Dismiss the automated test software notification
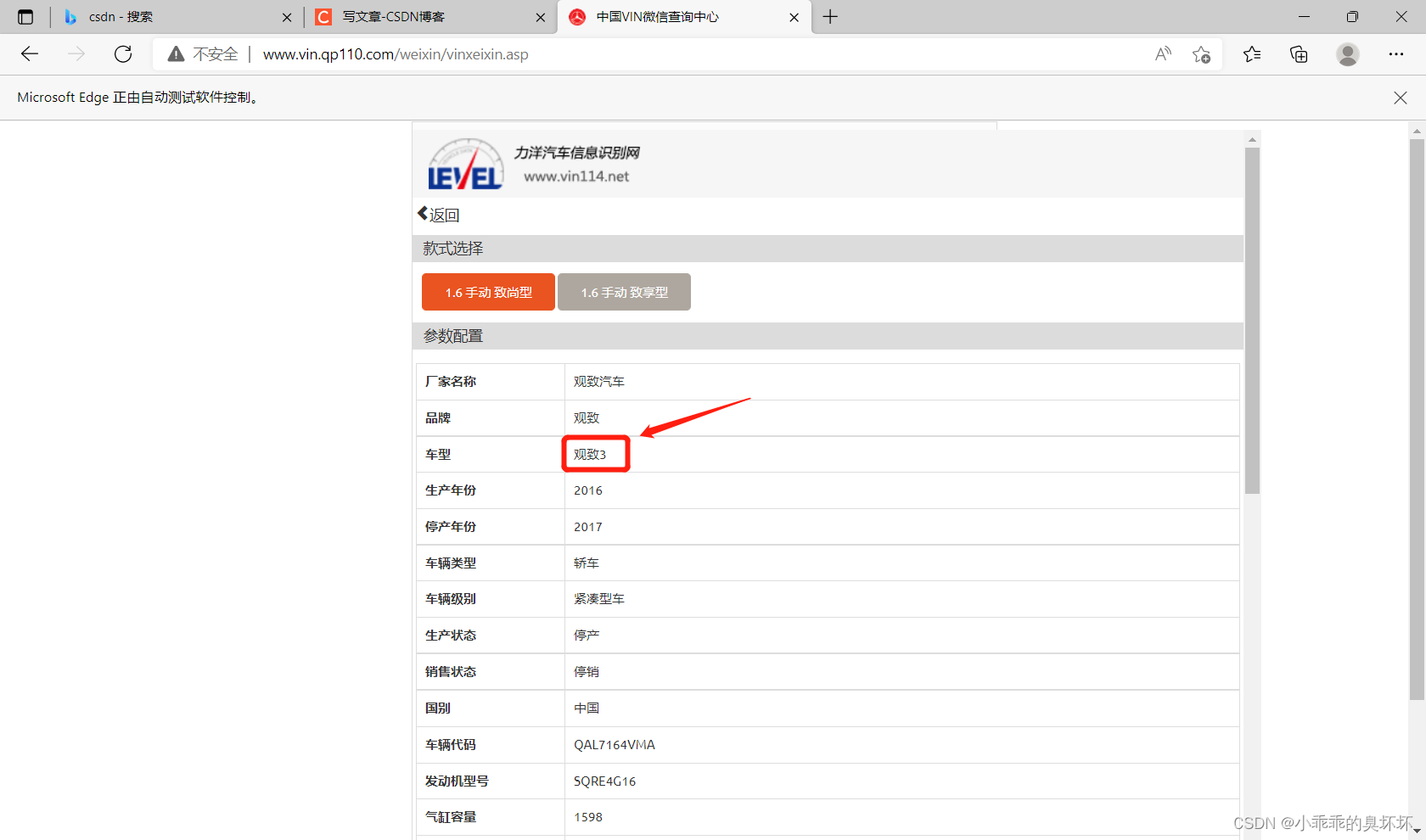 pyautogui.click(x=1401, y=98)
